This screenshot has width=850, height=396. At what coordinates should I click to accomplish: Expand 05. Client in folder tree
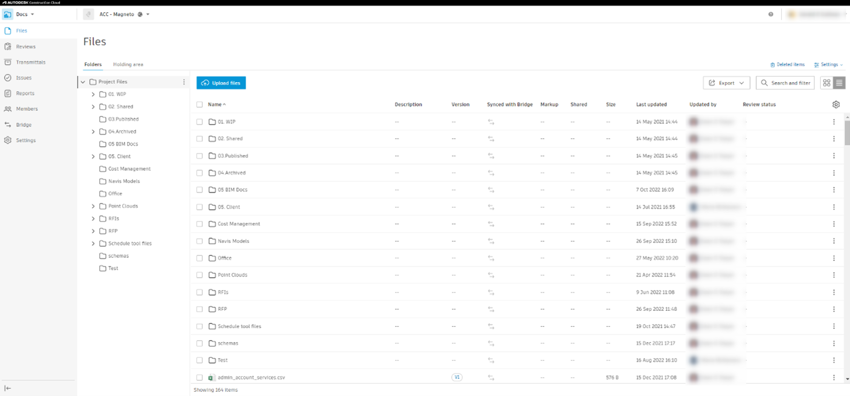click(93, 157)
